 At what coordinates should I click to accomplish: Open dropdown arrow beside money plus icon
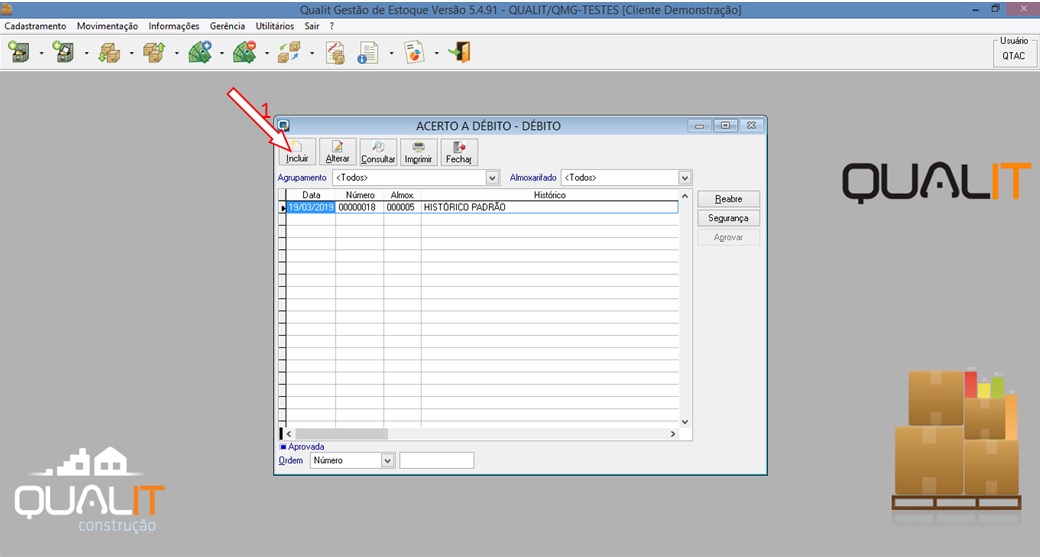click(222, 53)
